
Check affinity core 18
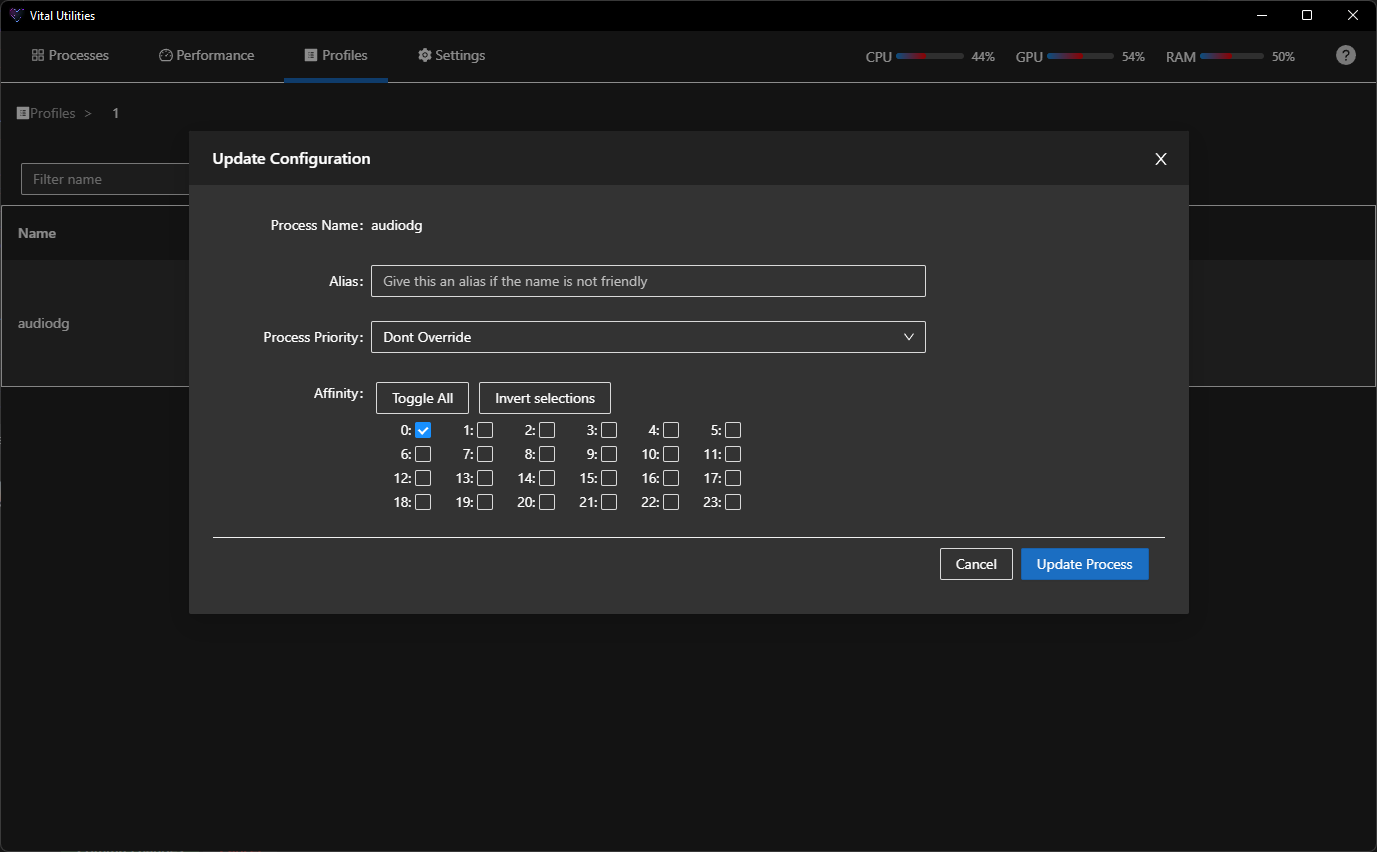point(423,502)
